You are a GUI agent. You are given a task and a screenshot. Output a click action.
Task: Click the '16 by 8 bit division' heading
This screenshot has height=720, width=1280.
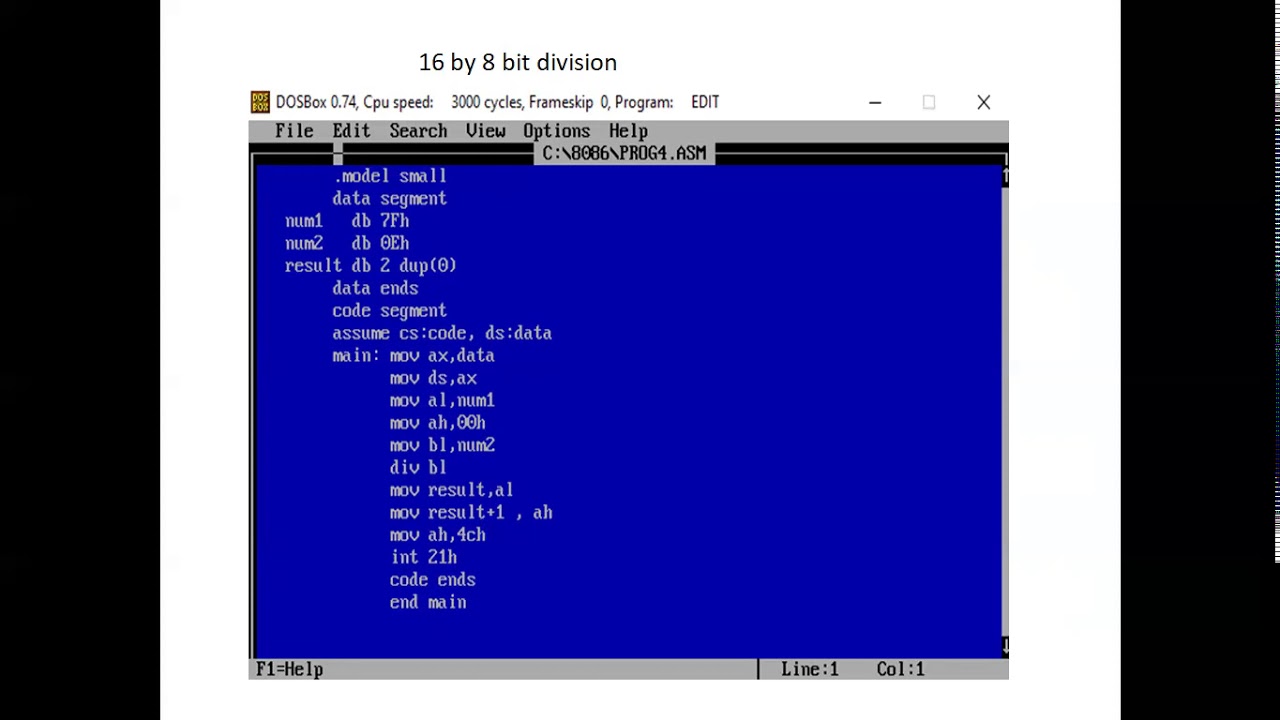pyautogui.click(x=518, y=62)
